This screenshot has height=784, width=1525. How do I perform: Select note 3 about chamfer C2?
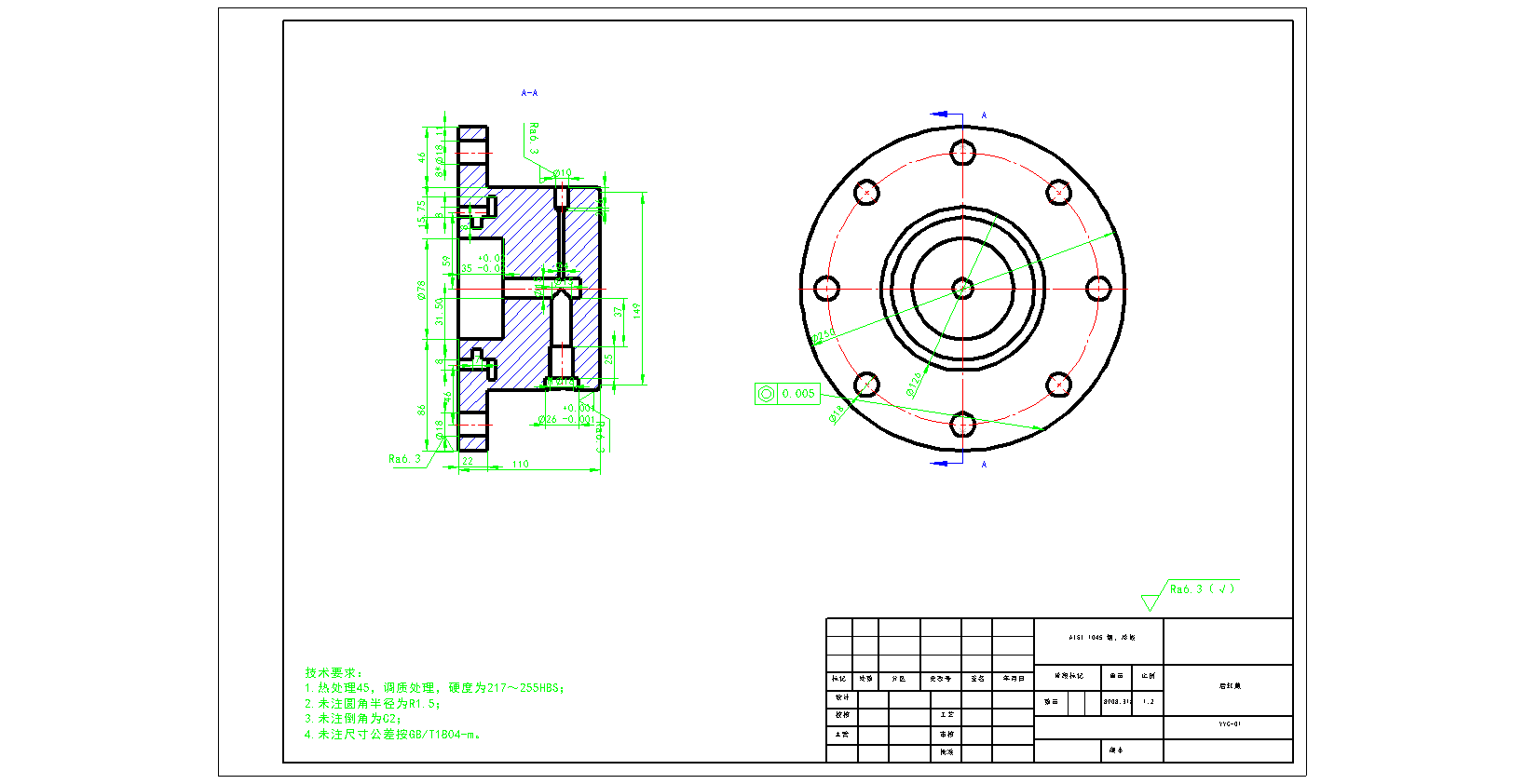(353, 719)
